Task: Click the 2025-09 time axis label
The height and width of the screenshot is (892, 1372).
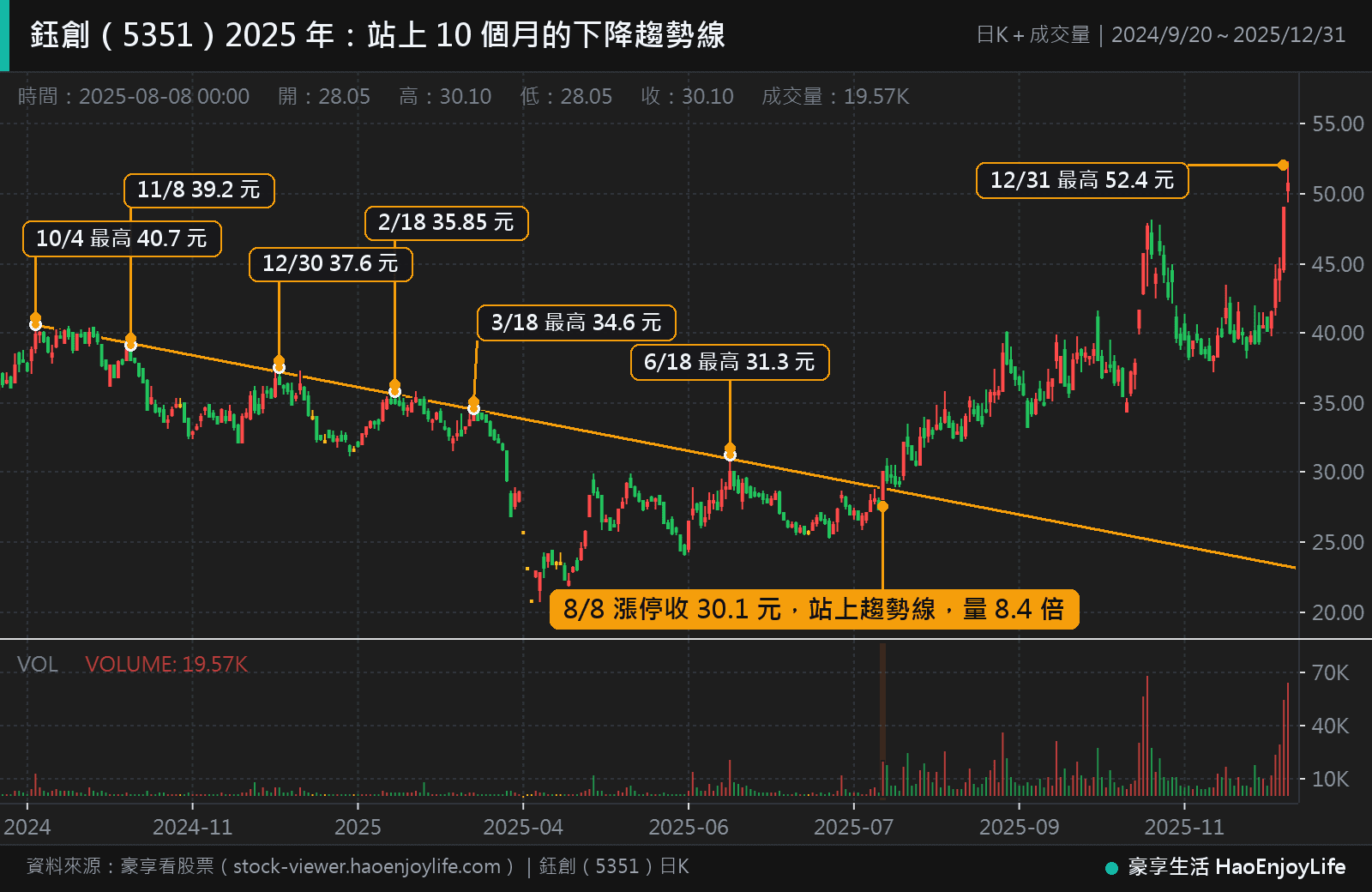Action: point(1020,828)
